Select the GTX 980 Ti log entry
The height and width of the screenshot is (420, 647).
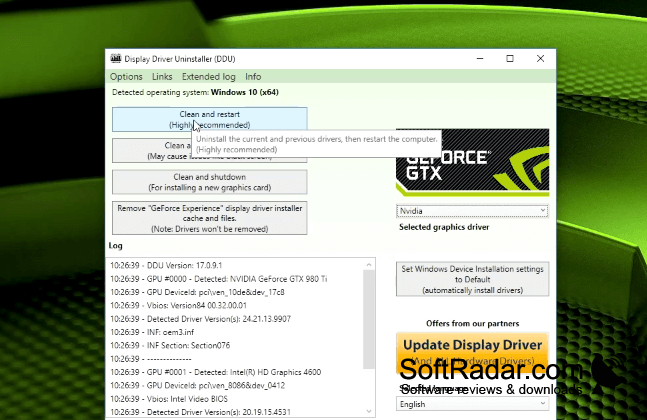point(219,279)
